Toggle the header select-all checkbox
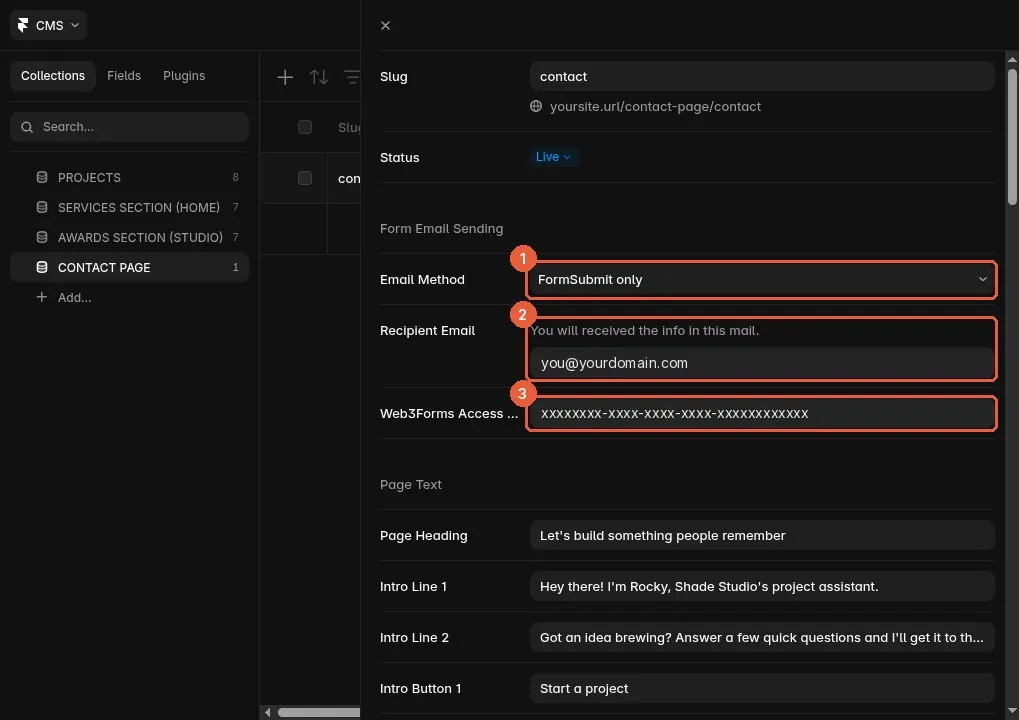The width and height of the screenshot is (1019, 720). (x=305, y=127)
